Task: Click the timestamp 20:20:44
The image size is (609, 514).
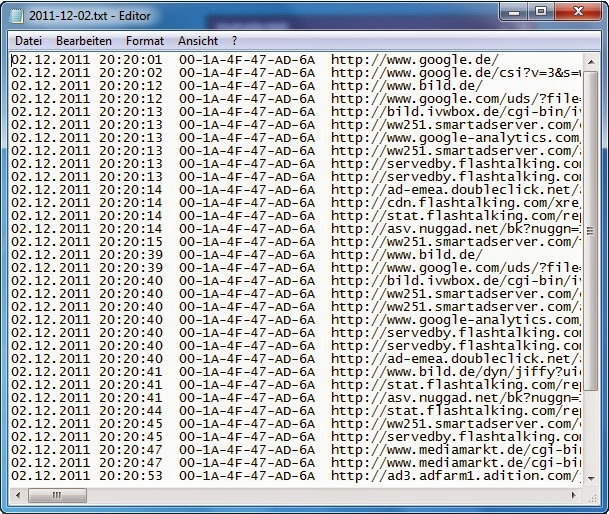Action: click(x=130, y=411)
